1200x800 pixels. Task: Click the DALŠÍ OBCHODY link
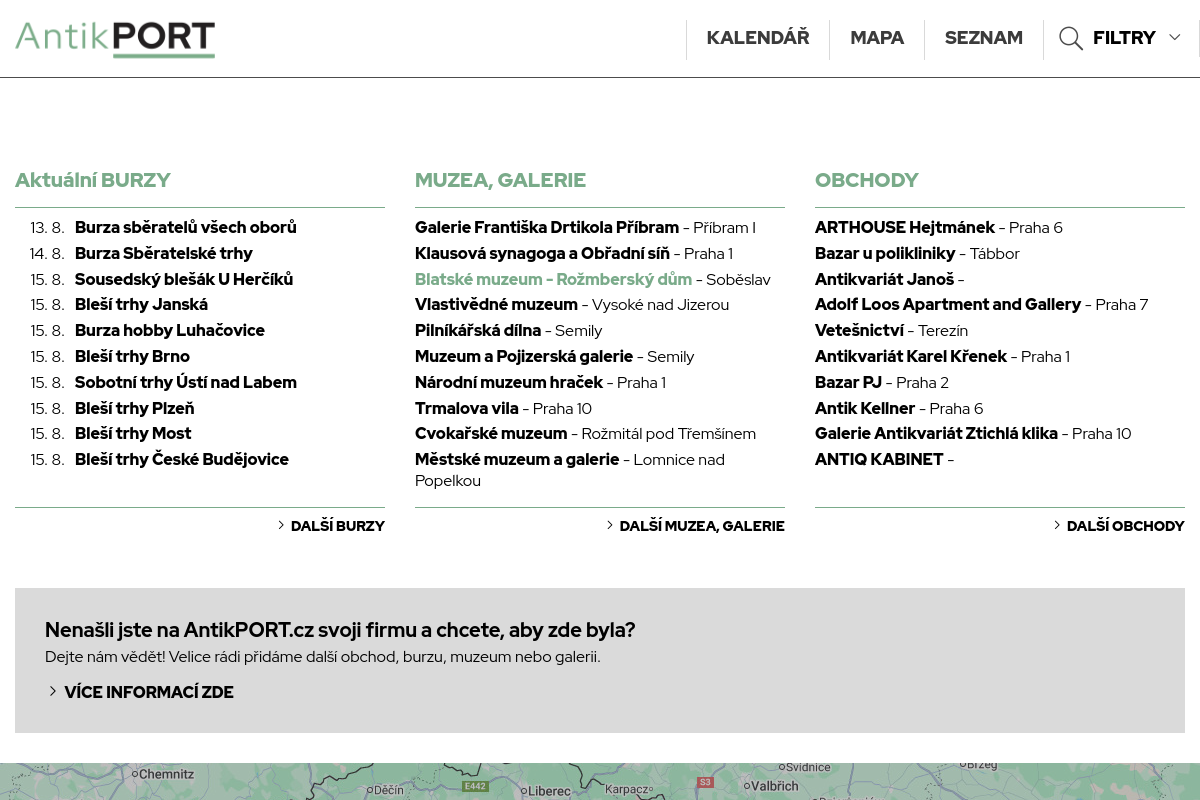1126,526
